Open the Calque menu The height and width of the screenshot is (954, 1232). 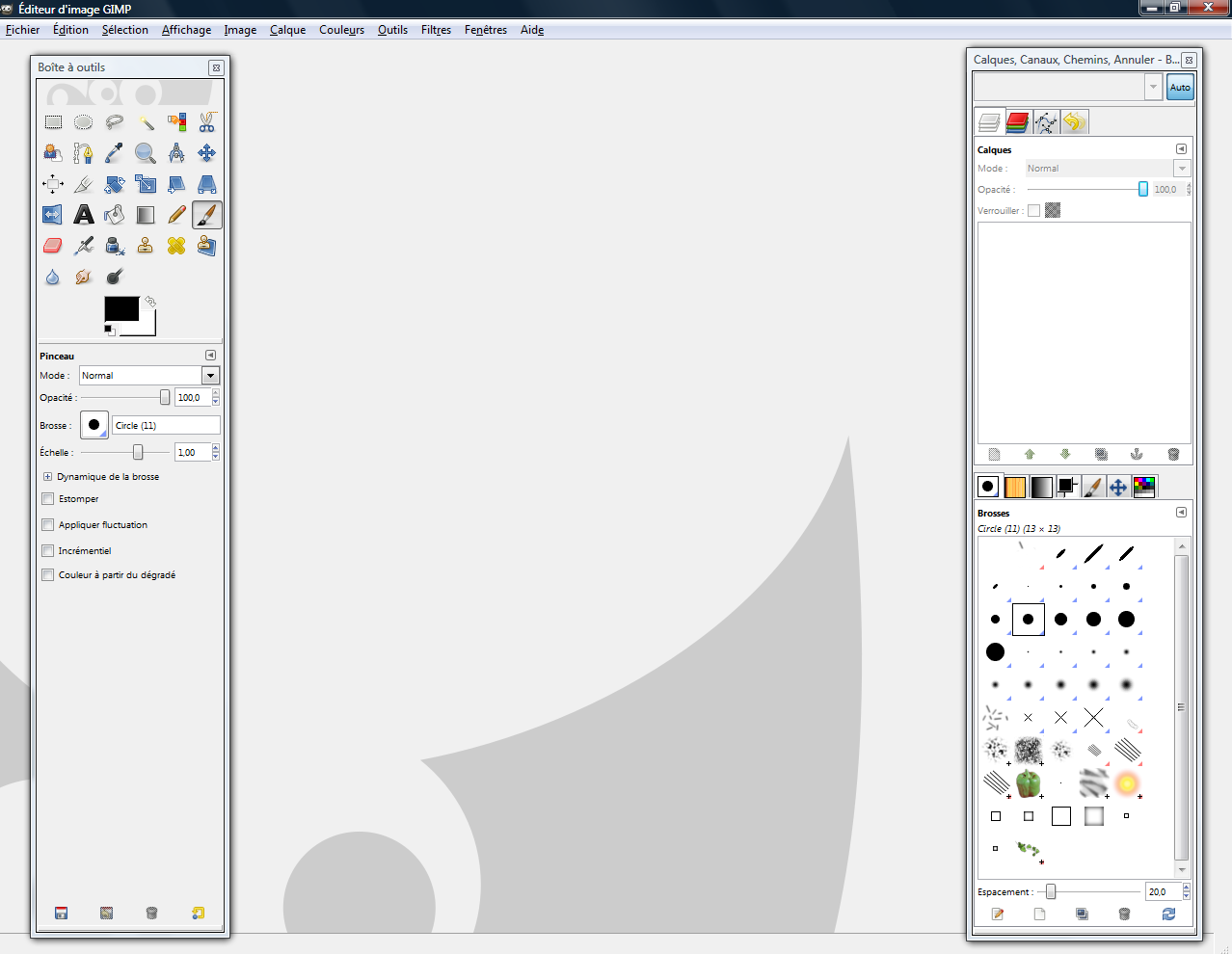point(287,30)
